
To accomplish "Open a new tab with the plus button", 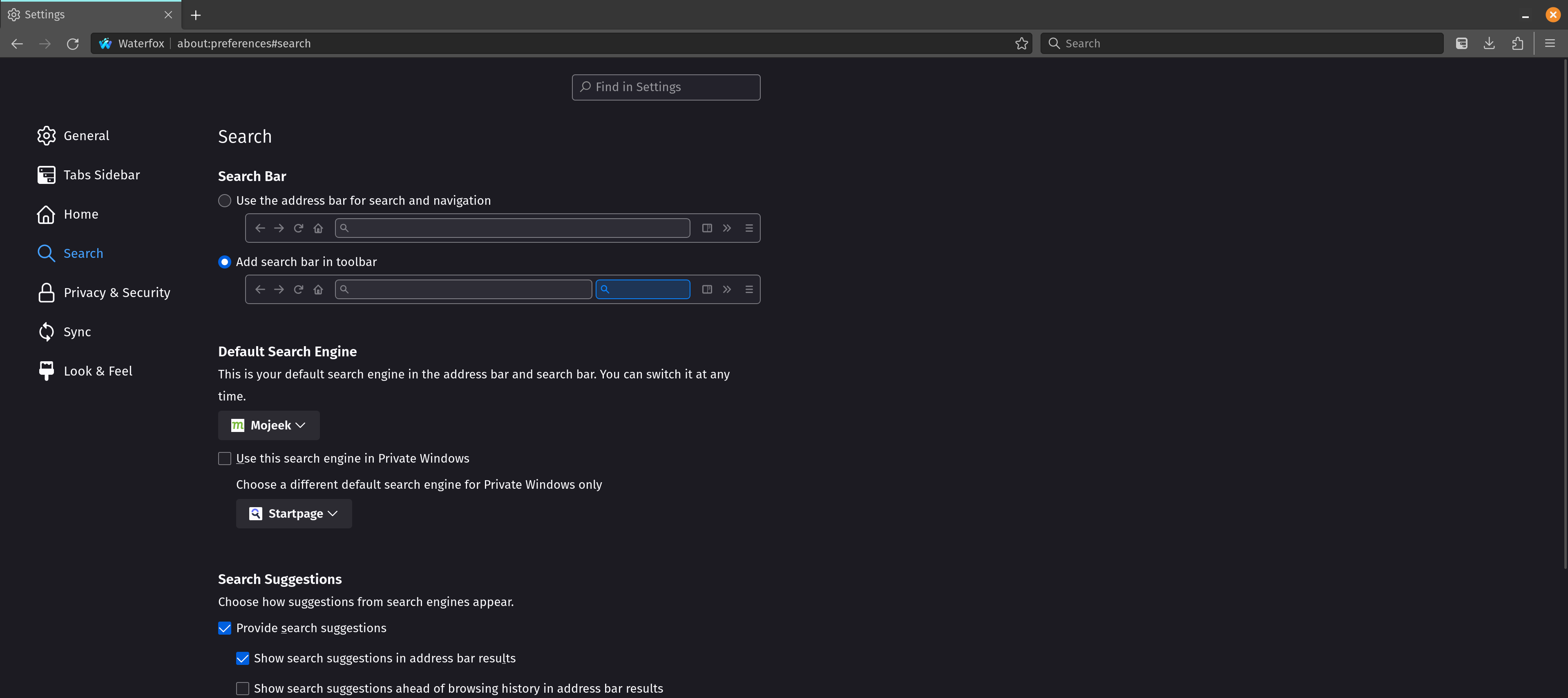I will [195, 15].
